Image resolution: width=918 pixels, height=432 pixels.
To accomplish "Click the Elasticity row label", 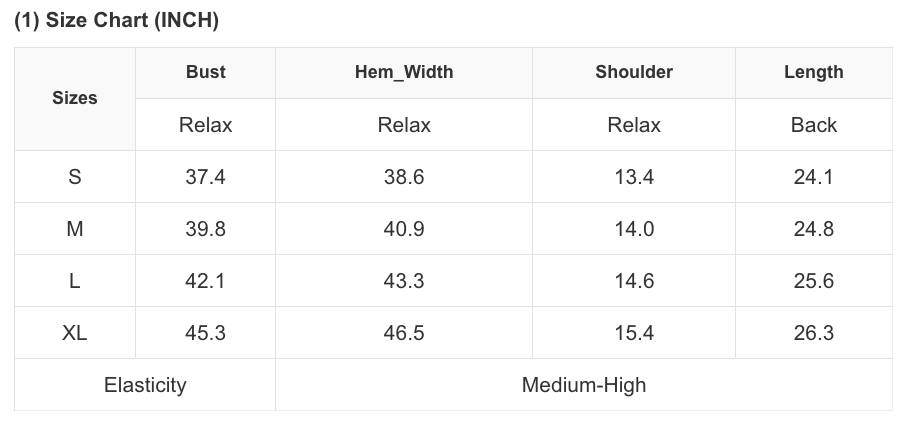I will coord(145,385).
